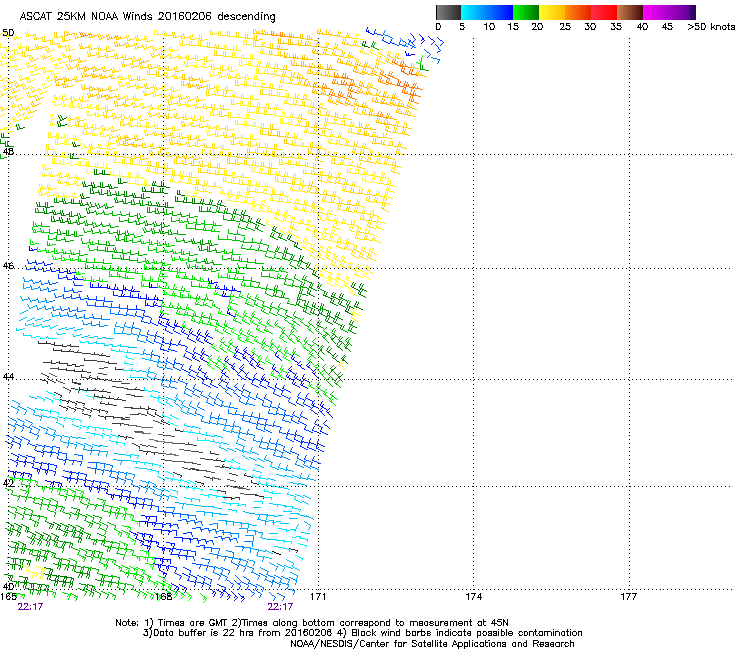Select the green 15-20 knots legend segment
This screenshot has width=740, height=650.
pyautogui.click(x=526, y=12)
